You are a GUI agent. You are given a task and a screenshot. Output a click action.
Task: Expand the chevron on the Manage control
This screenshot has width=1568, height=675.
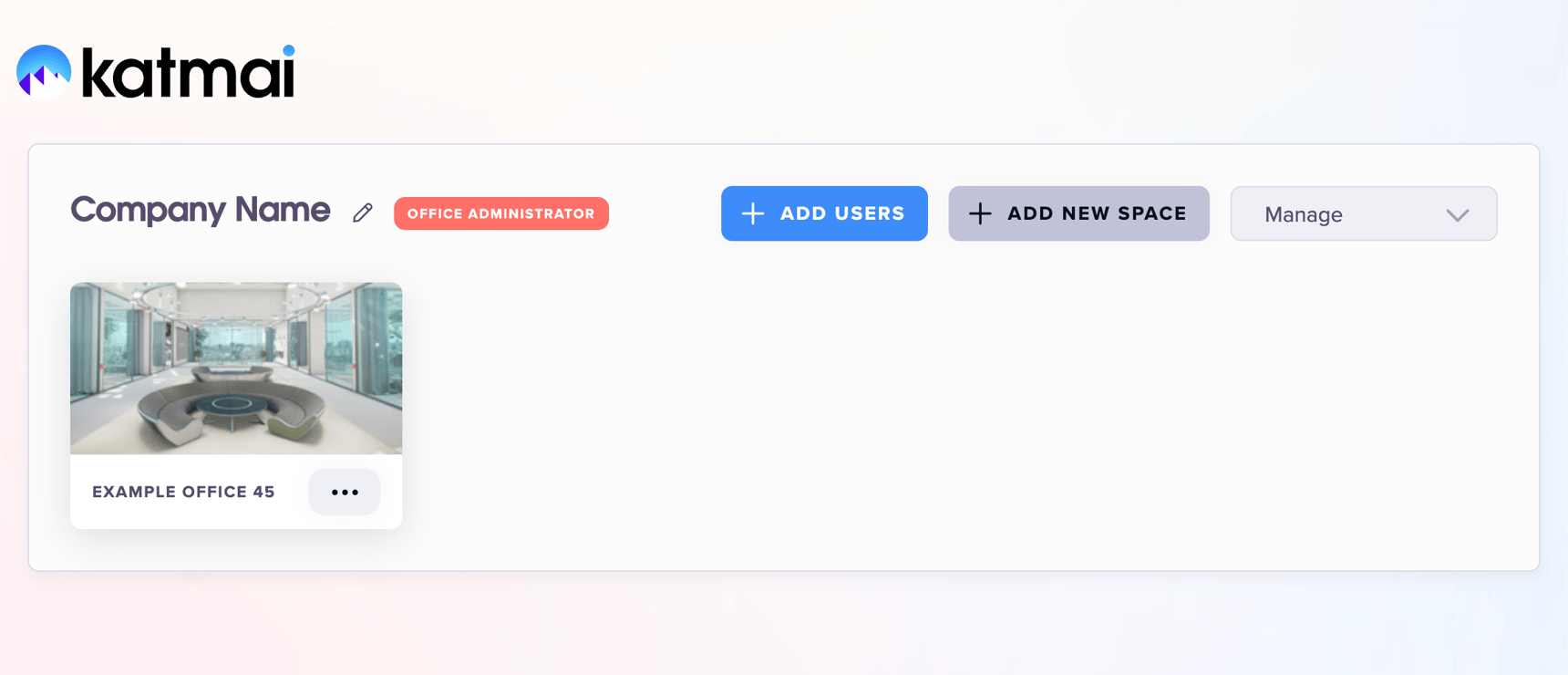pyautogui.click(x=1458, y=215)
